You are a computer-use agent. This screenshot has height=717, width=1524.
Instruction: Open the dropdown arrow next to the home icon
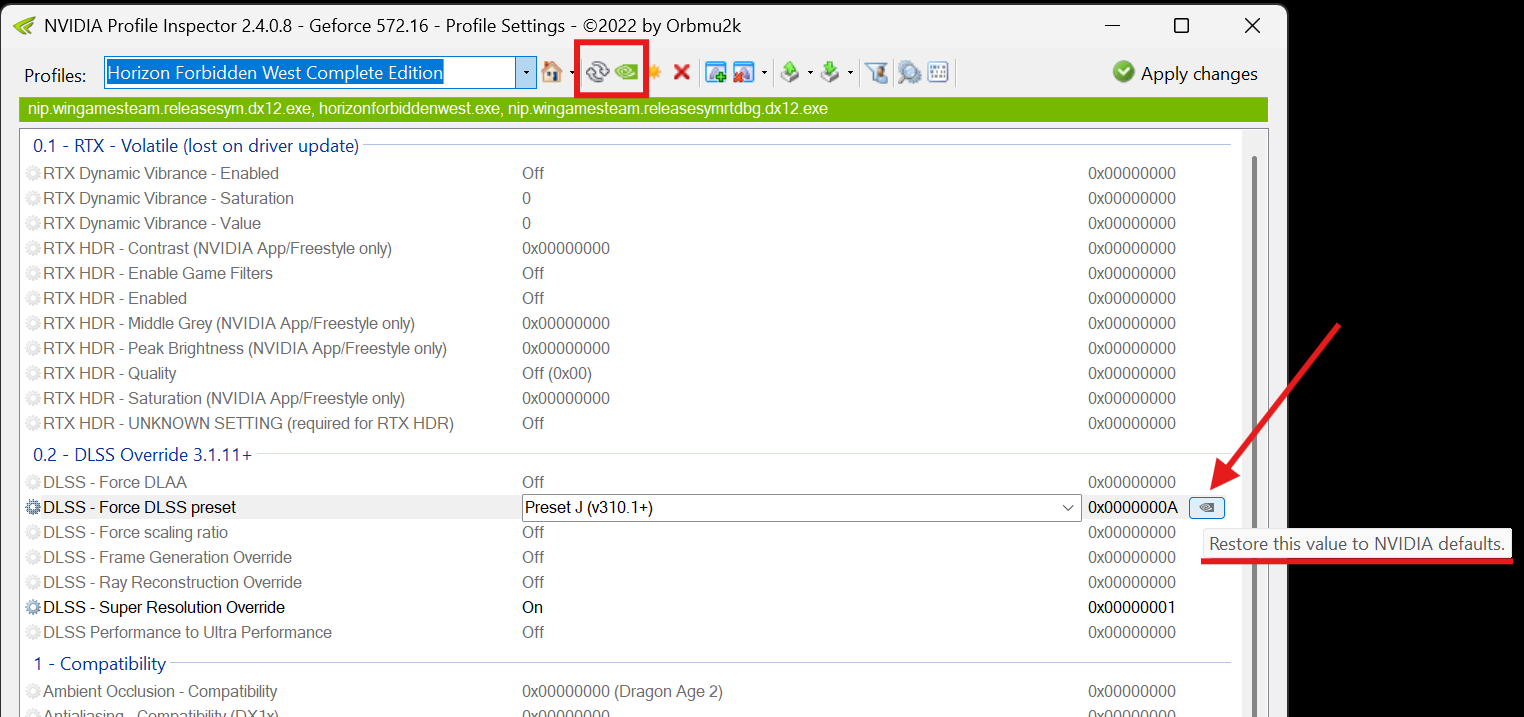coord(572,72)
